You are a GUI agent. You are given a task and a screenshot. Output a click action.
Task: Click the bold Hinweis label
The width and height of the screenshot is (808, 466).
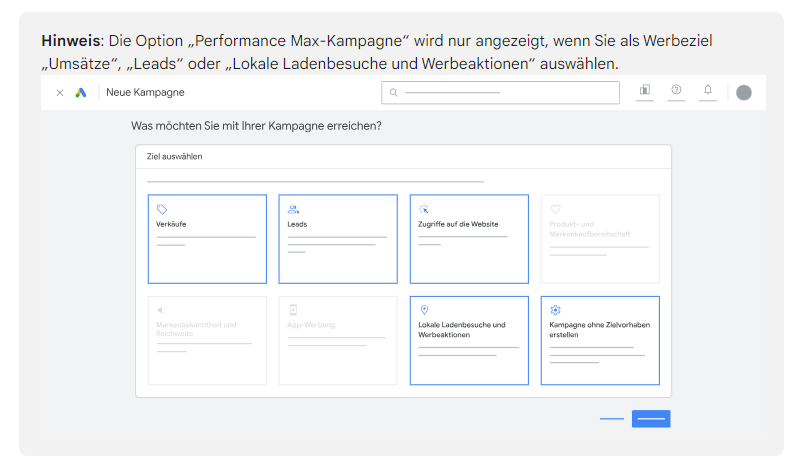click(73, 41)
